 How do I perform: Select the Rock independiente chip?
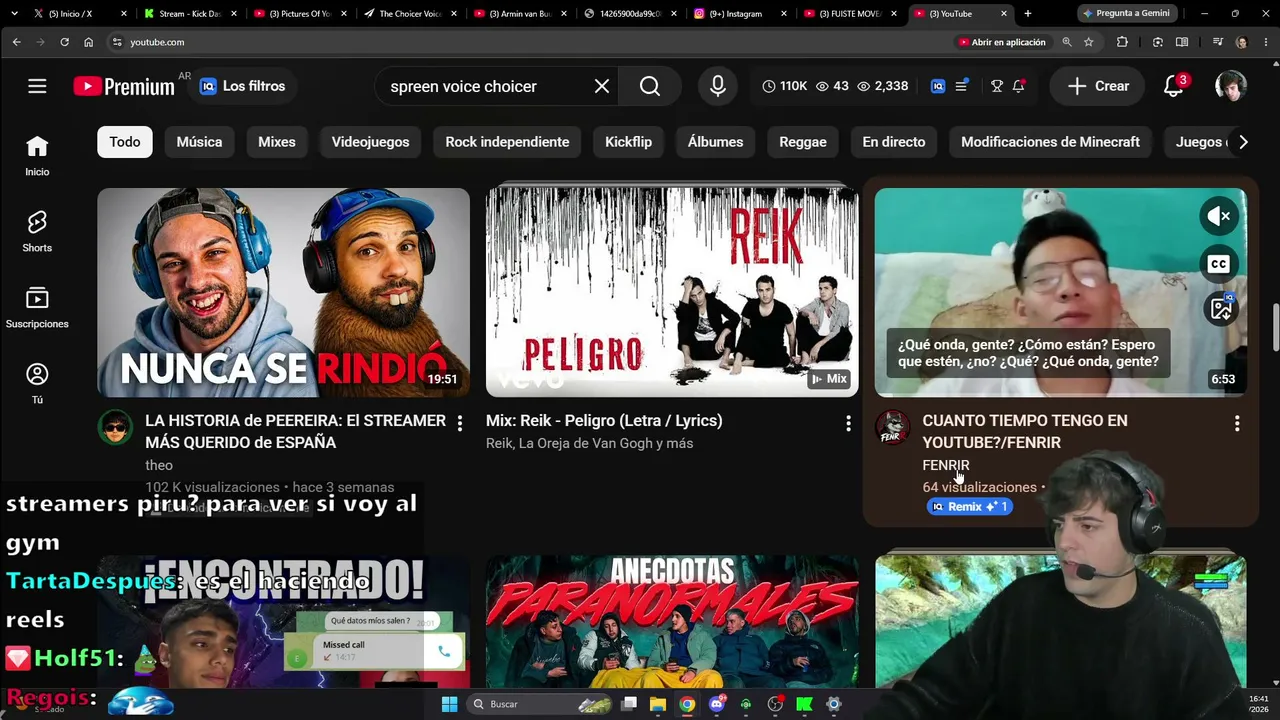507,142
